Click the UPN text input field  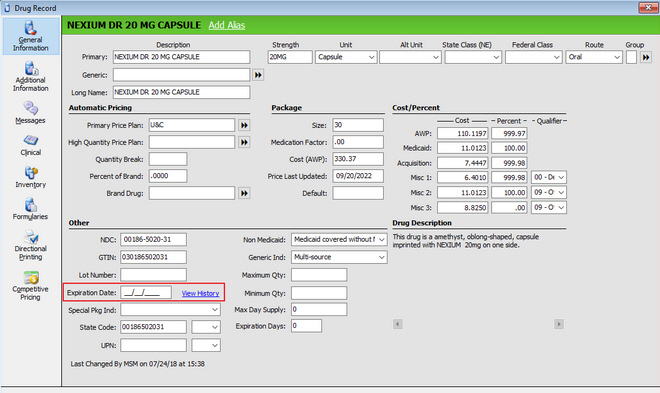[x=153, y=345]
